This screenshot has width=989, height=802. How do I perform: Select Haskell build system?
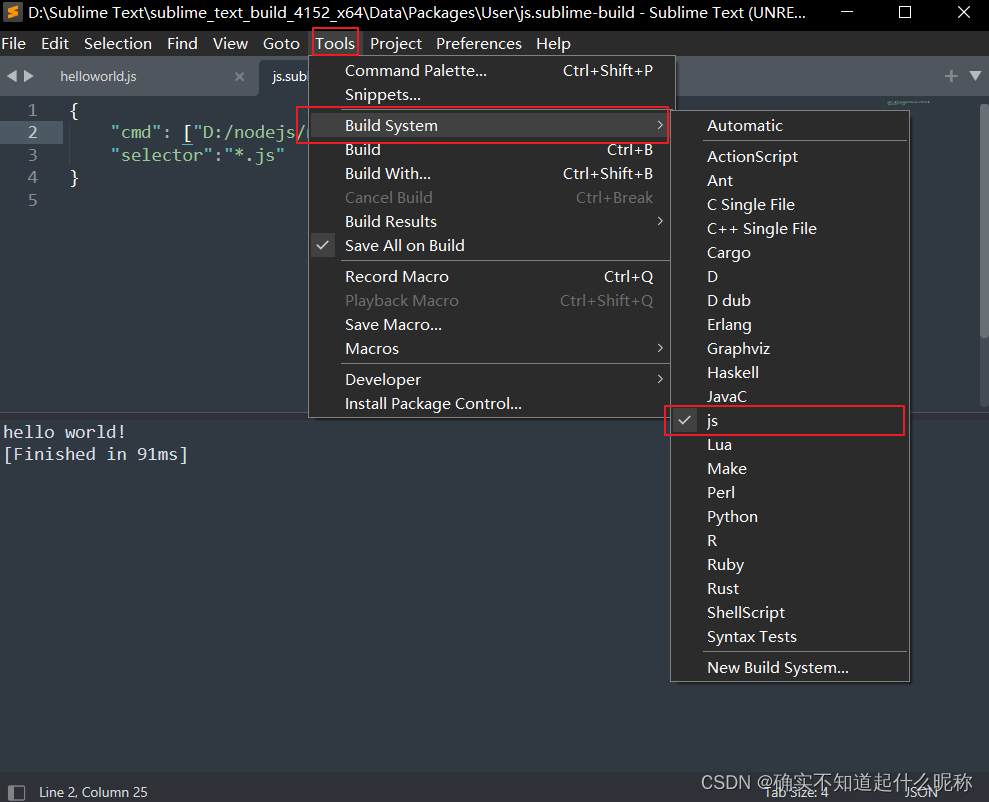pyautogui.click(x=790, y=373)
